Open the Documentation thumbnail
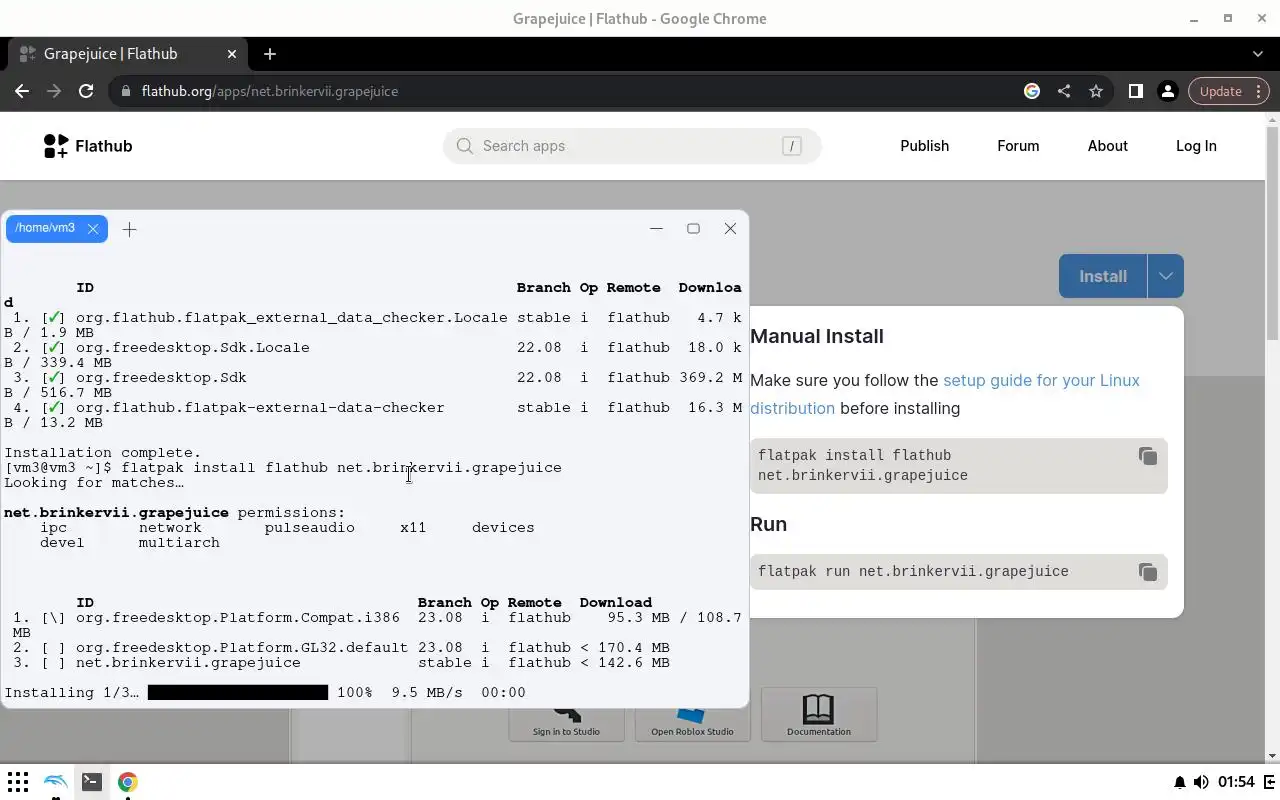1280x800 pixels. [x=819, y=714]
